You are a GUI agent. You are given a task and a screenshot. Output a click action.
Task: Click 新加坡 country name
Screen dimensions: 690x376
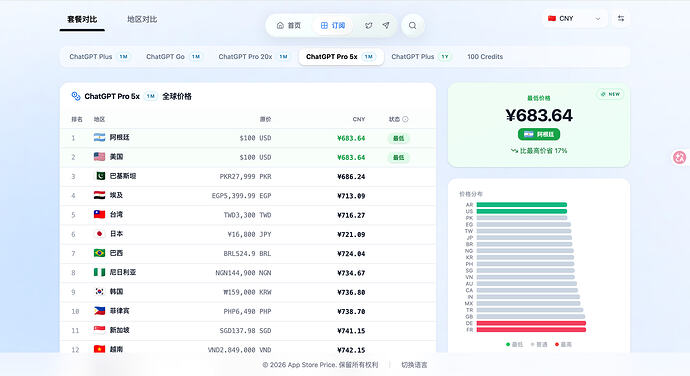119,330
